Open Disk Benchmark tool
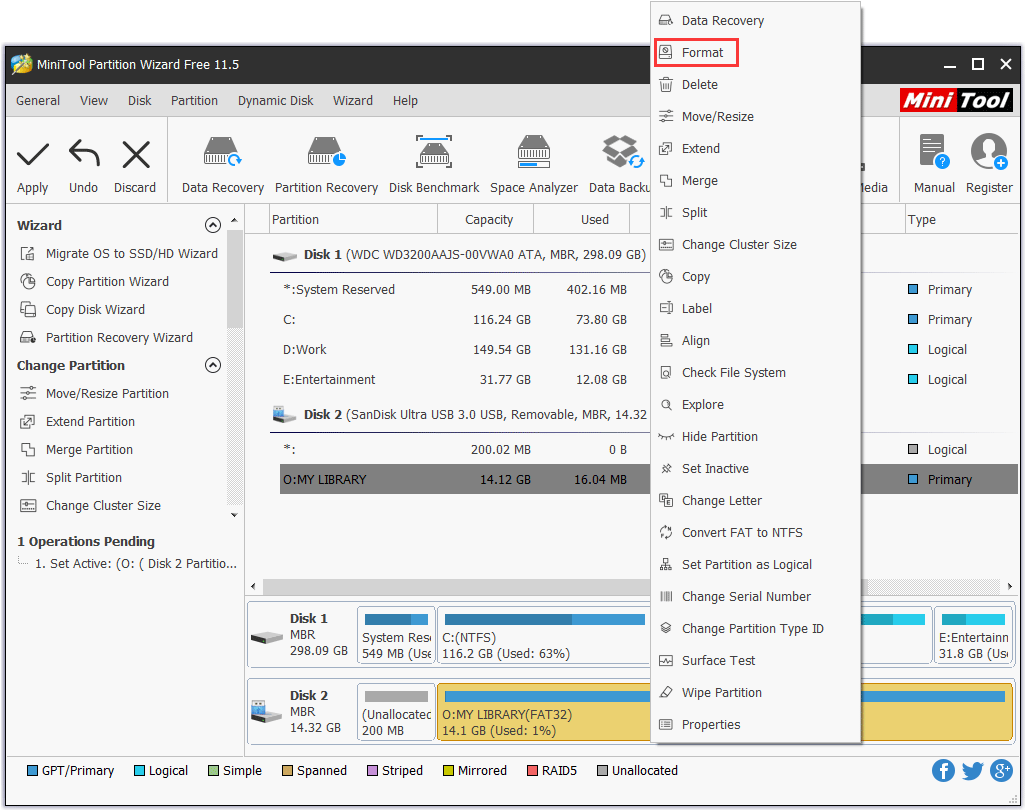Viewport: 1026px width, 810px height. (x=434, y=165)
